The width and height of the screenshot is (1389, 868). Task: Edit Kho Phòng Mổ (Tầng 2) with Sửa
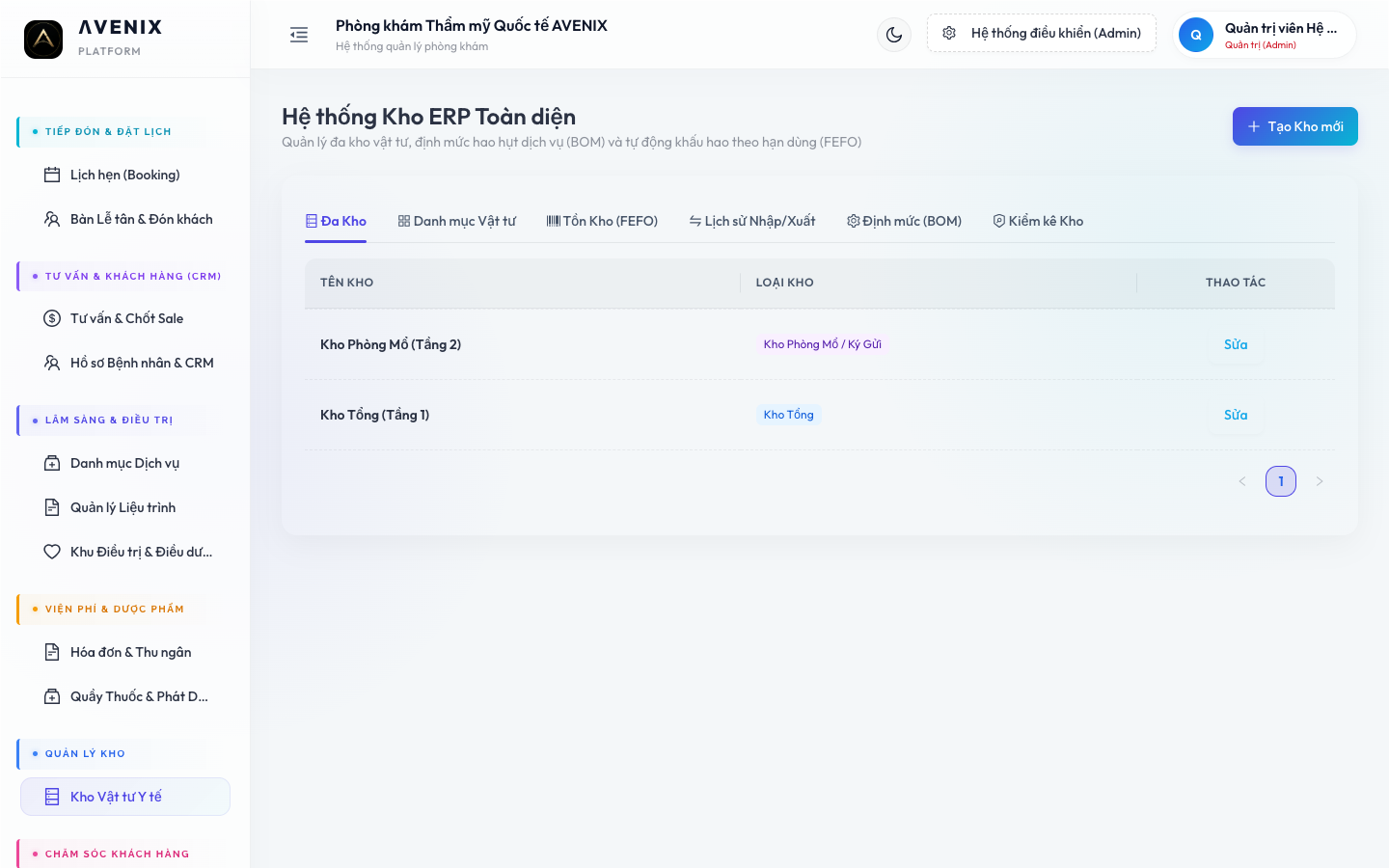point(1236,344)
